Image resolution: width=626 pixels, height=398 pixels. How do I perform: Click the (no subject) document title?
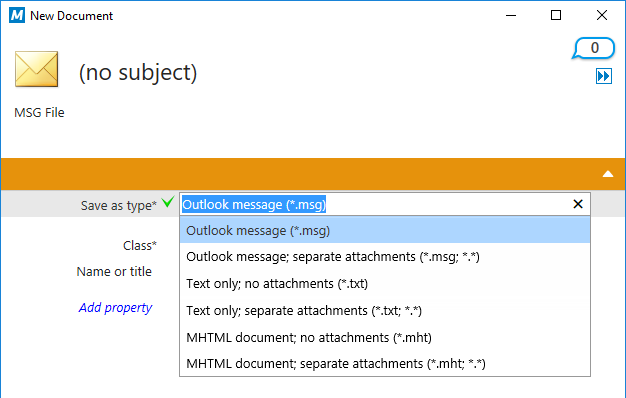pos(138,73)
